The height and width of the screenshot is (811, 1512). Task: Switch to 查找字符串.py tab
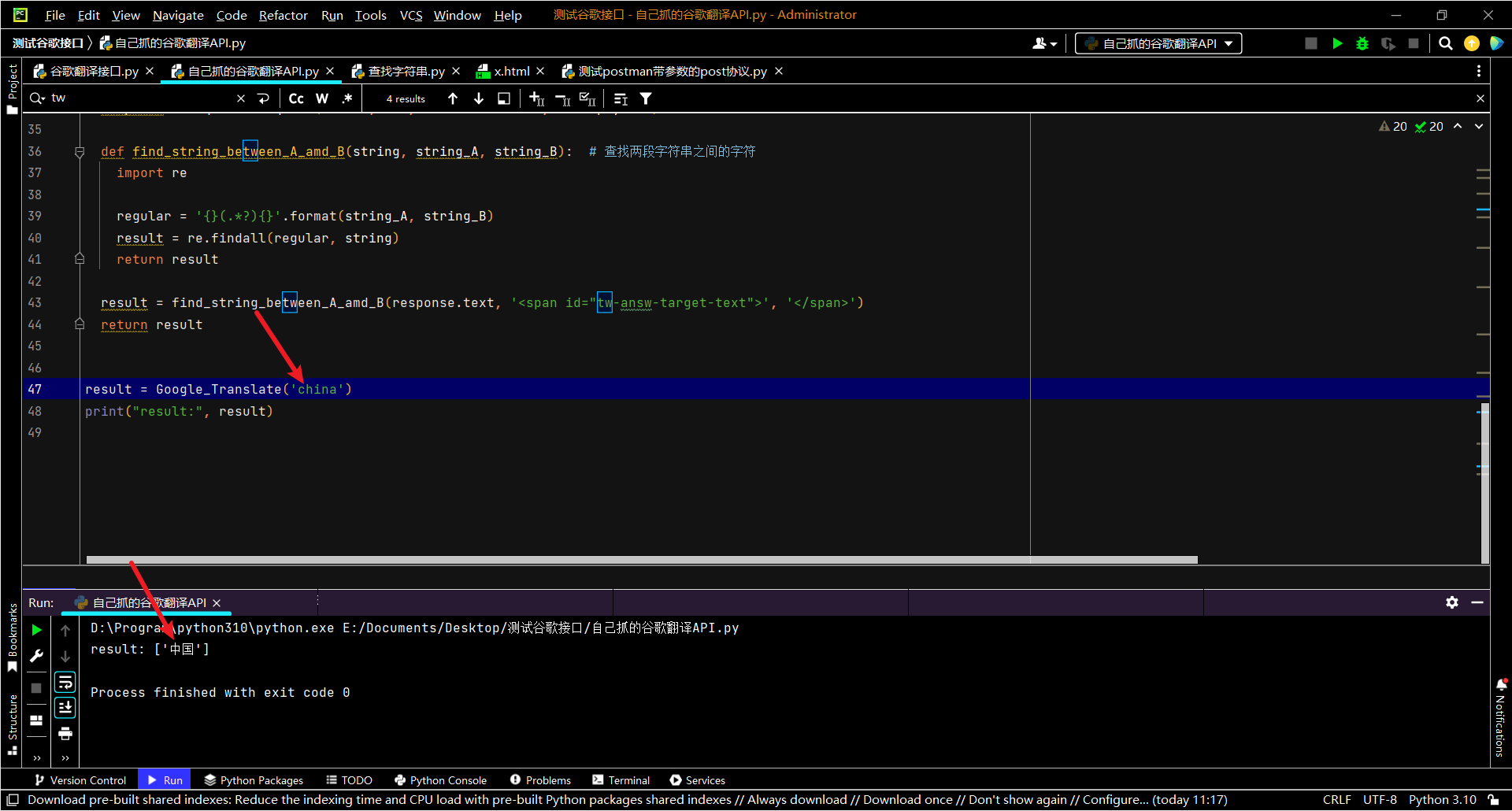(x=406, y=72)
